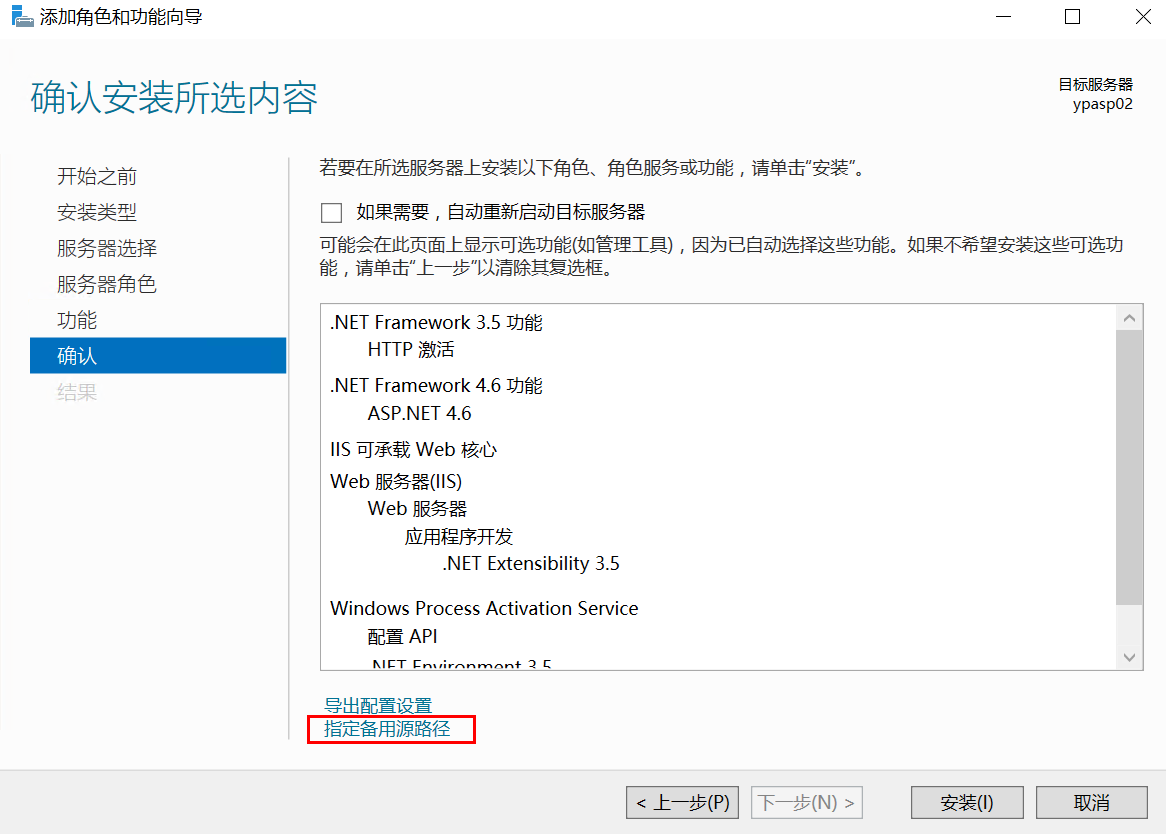Select Windows Process Activation Service entry
1166x834 pixels.
pyautogui.click(x=484, y=607)
